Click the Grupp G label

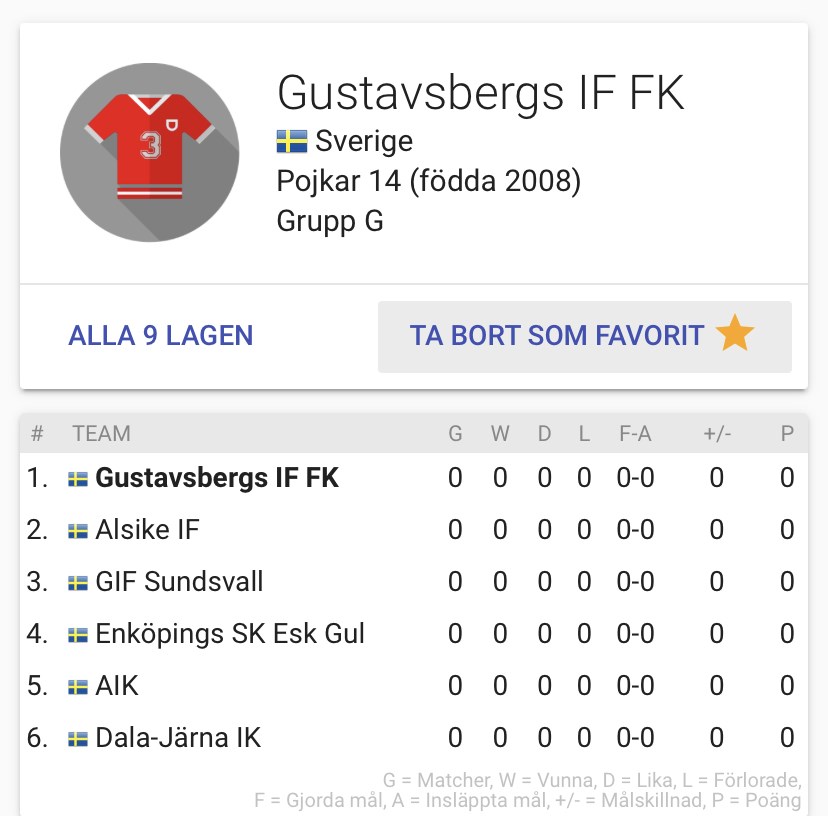point(330,220)
